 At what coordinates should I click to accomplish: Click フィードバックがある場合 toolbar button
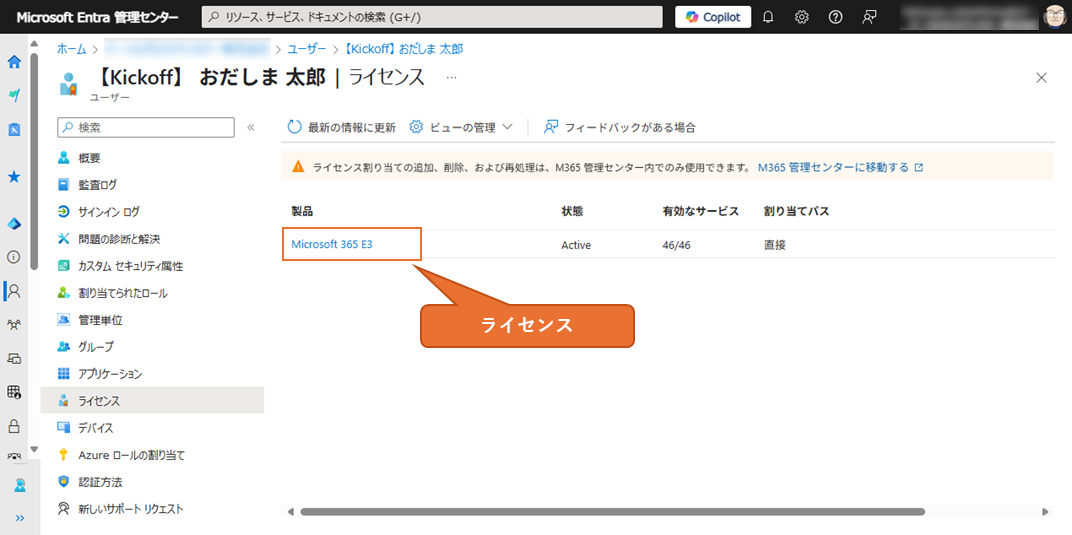[x=619, y=127]
